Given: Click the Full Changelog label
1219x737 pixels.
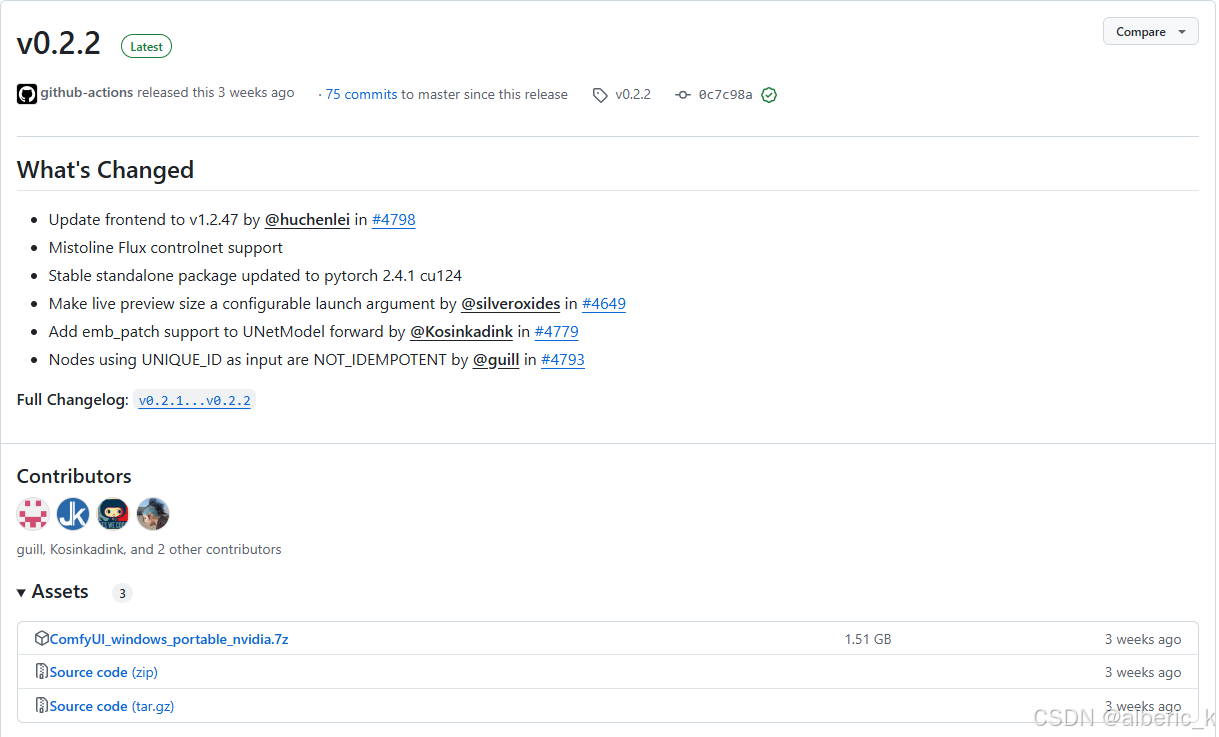Looking at the screenshot, I should (x=73, y=400).
